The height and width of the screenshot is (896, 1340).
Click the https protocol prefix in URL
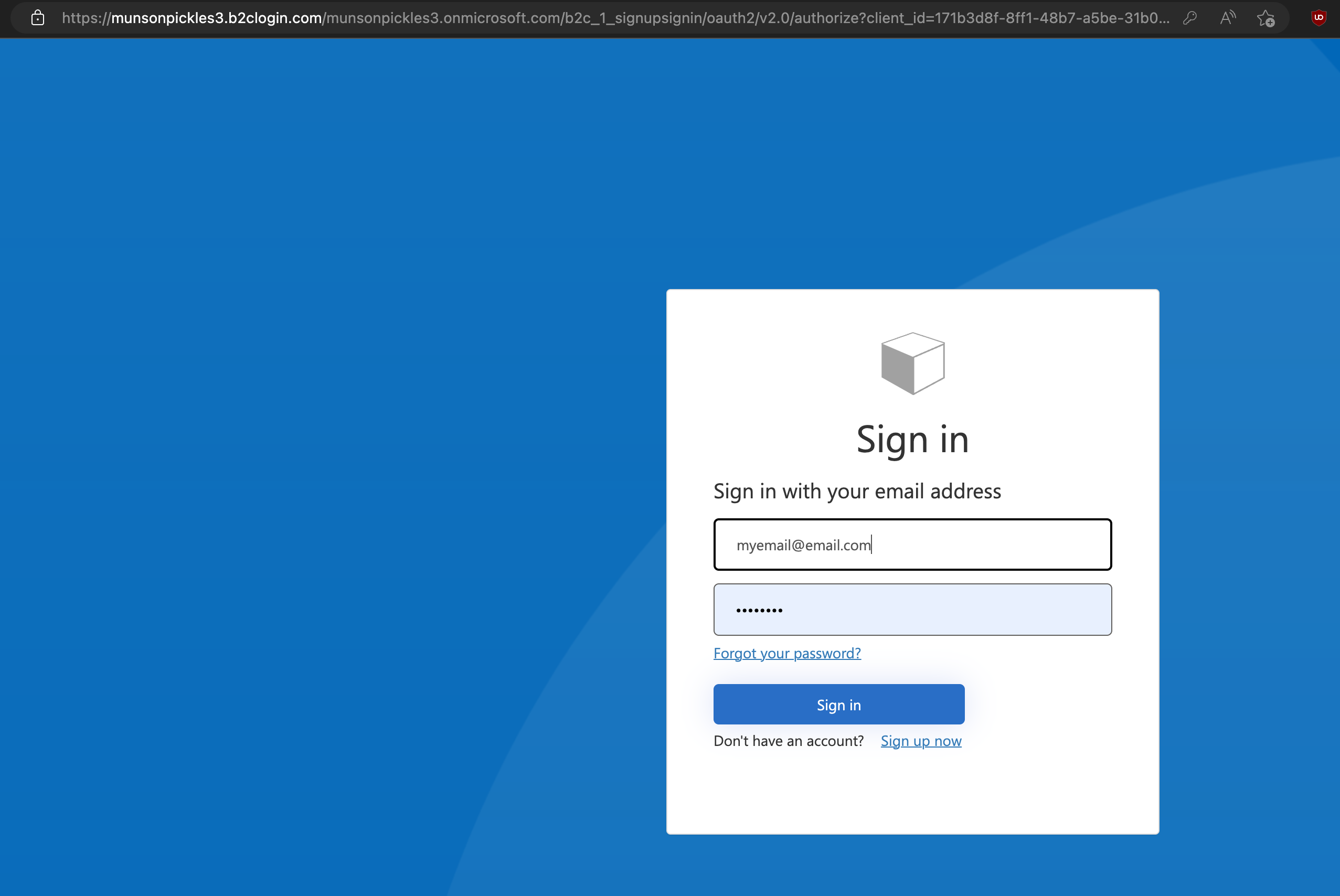tap(83, 18)
